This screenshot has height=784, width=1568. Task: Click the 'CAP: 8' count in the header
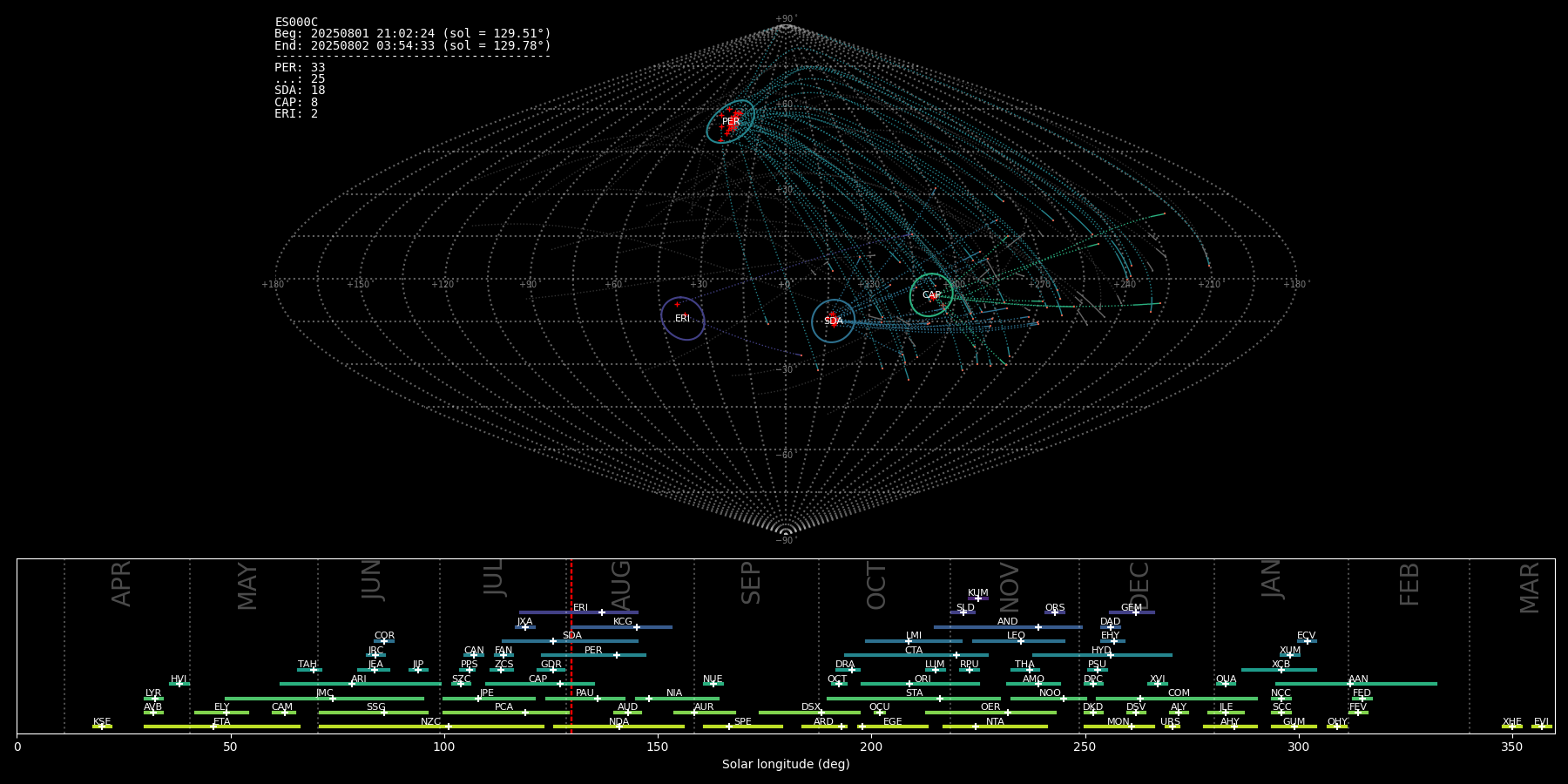tap(296, 103)
